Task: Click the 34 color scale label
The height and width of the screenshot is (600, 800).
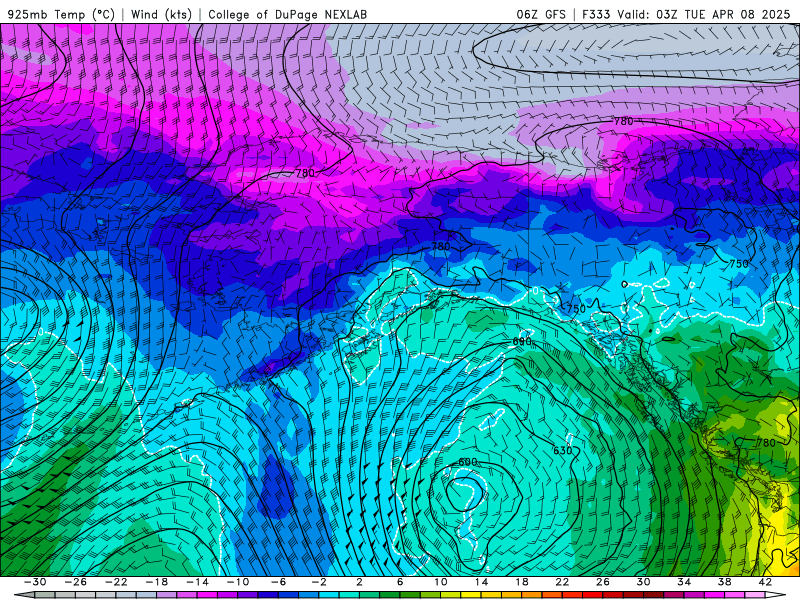Action: [x=684, y=582]
